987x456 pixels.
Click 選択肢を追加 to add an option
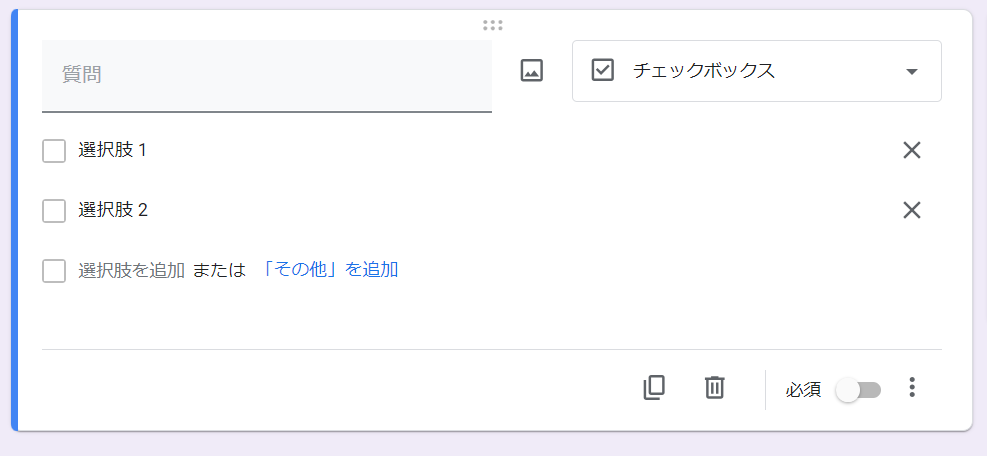tap(132, 271)
